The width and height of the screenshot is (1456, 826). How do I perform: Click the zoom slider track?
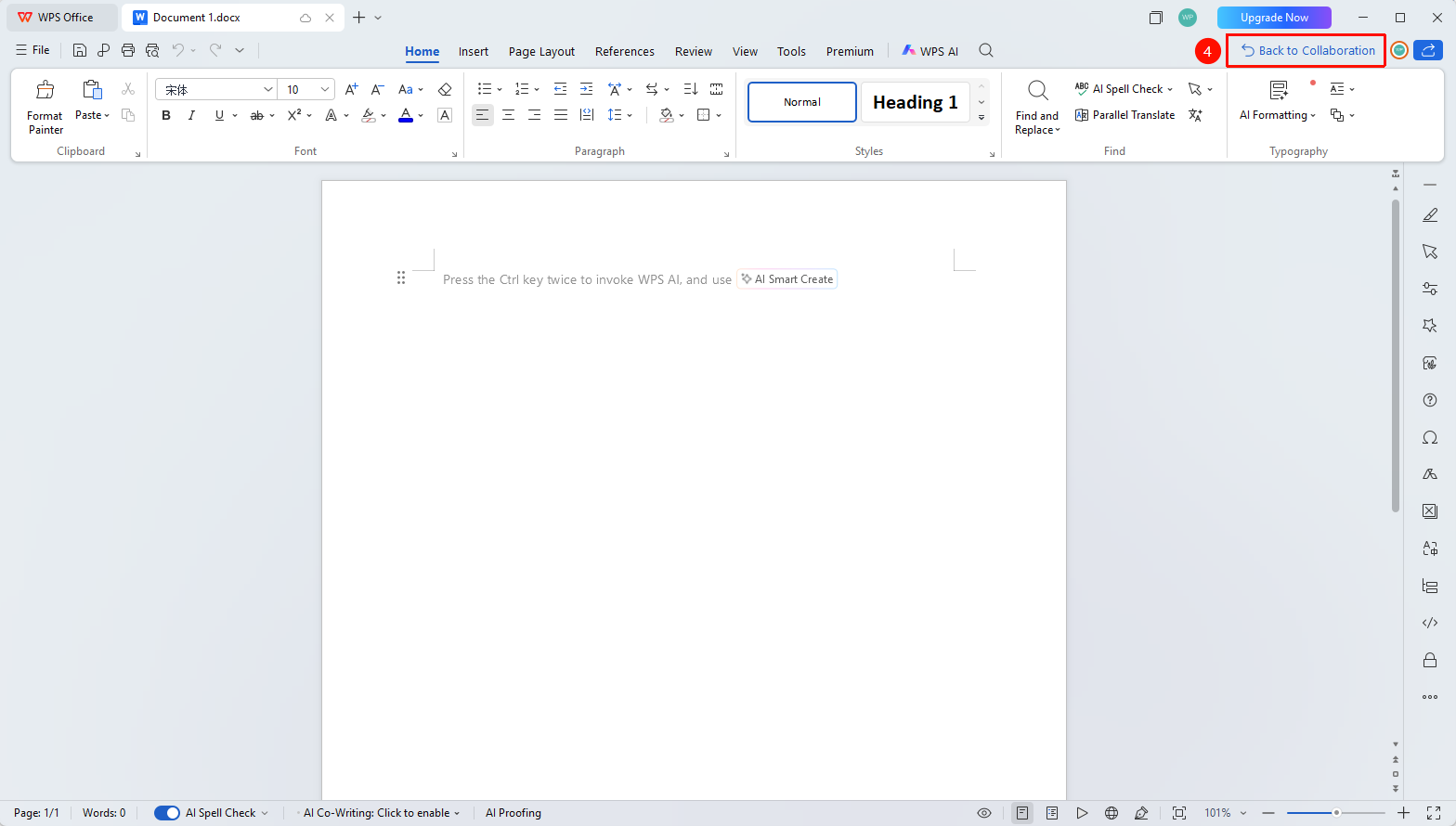click(x=1335, y=813)
